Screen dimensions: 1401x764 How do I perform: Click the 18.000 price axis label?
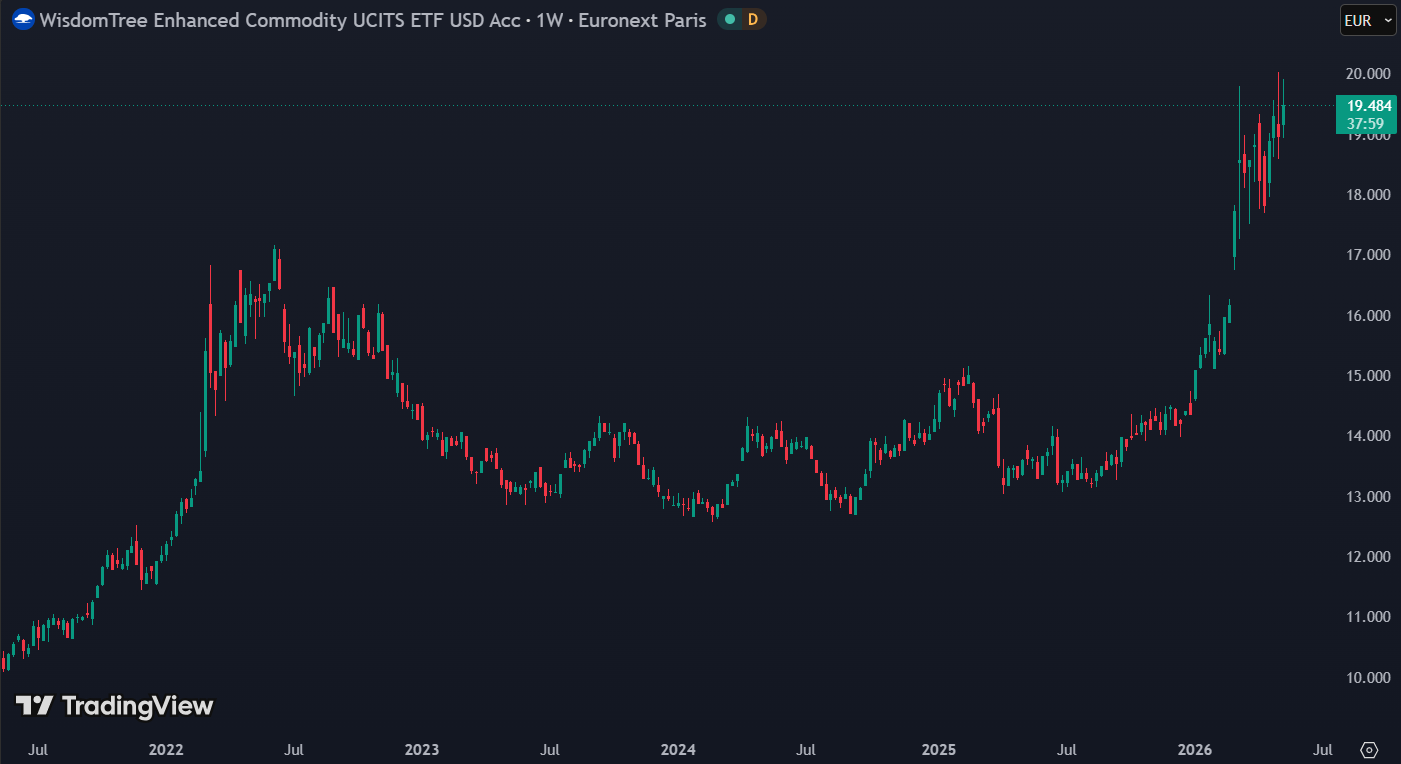click(x=1368, y=195)
